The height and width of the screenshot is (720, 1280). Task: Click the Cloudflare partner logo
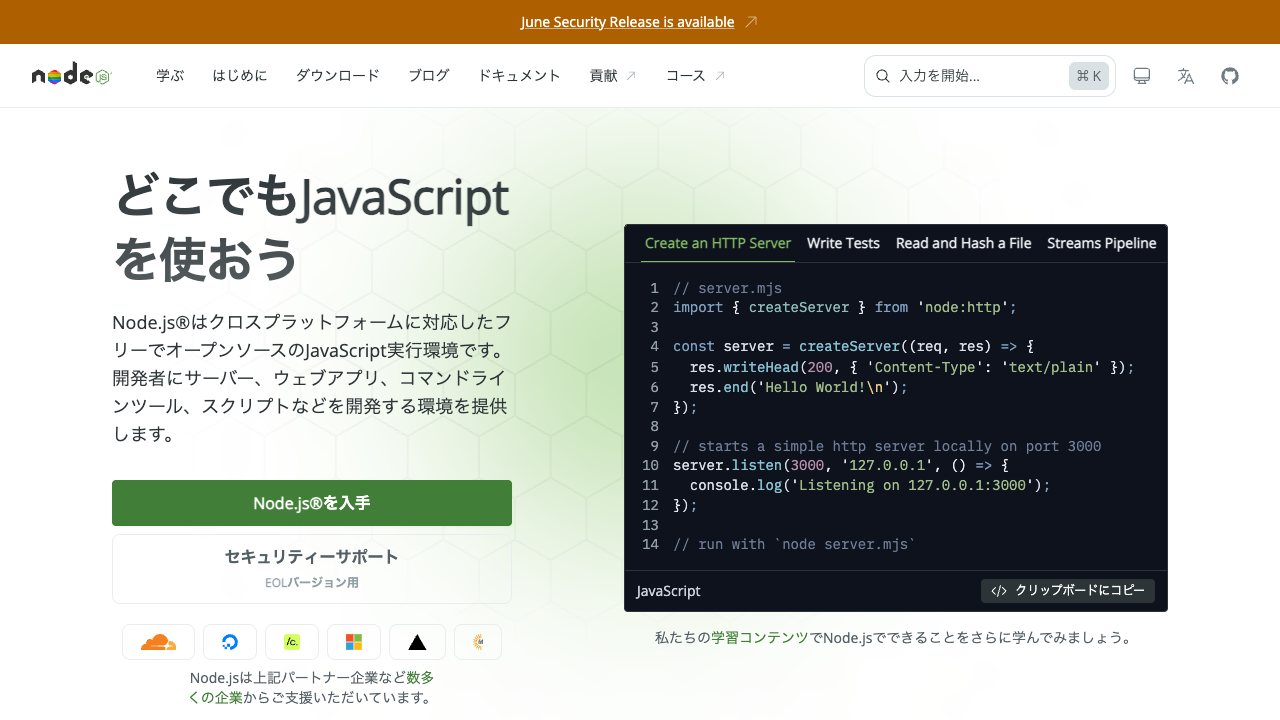[x=158, y=642]
